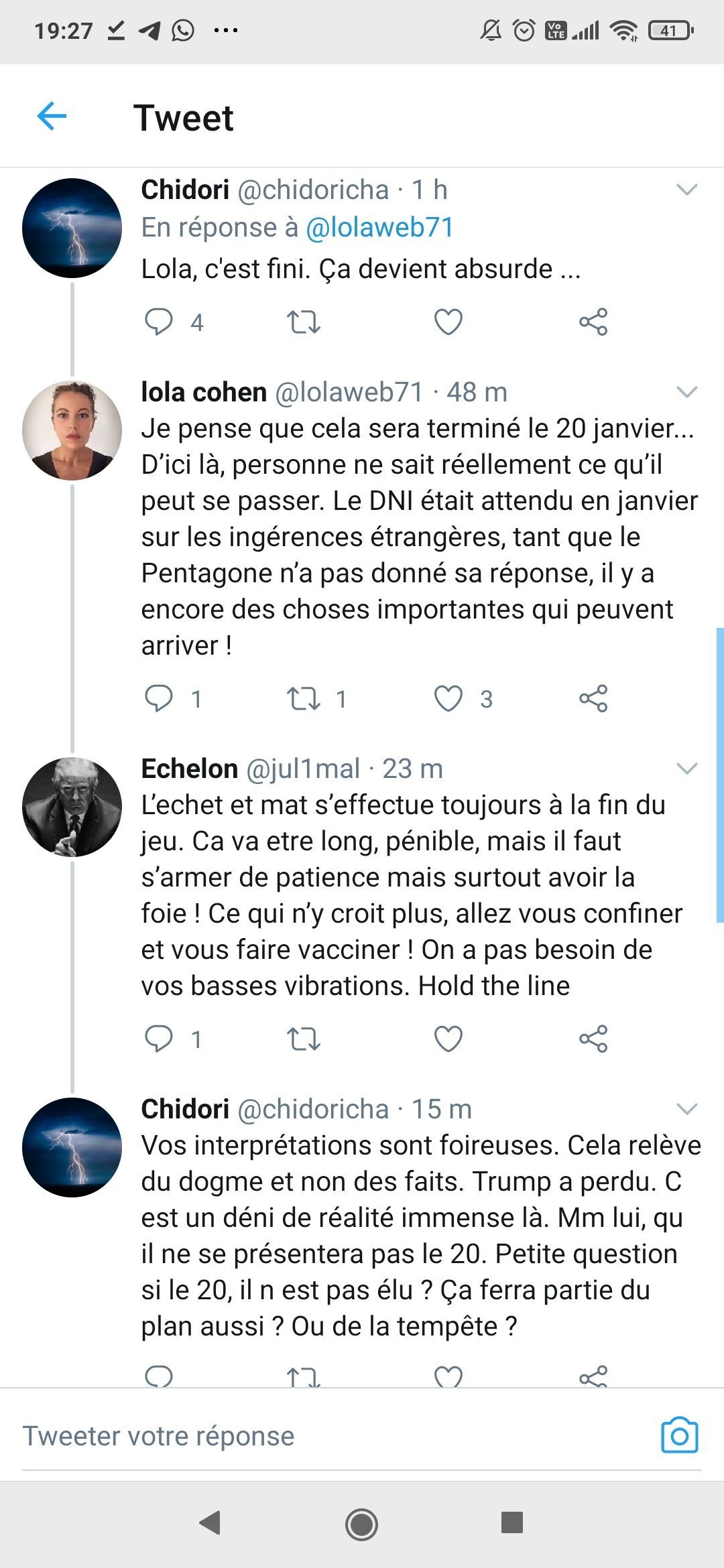Screen dimensions: 724x1568
Task: View Echelon's profile picture
Action: tap(72, 807)
